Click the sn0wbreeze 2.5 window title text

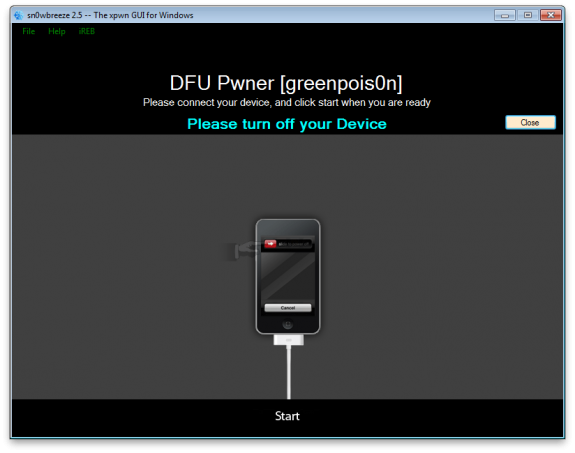click(110, 15)
